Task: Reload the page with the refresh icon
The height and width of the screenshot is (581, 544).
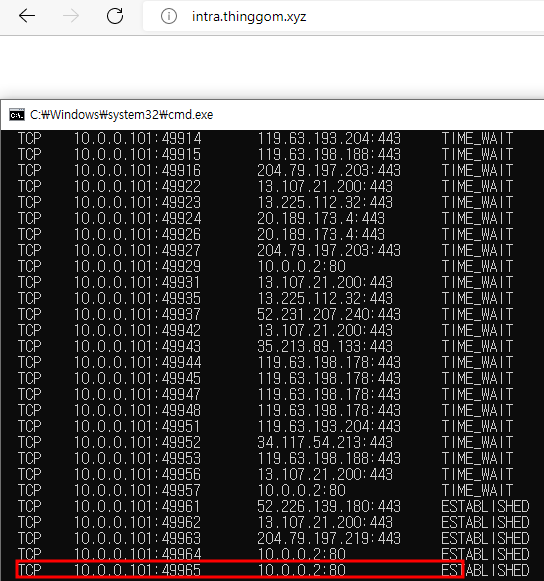Action: point(115,16)
